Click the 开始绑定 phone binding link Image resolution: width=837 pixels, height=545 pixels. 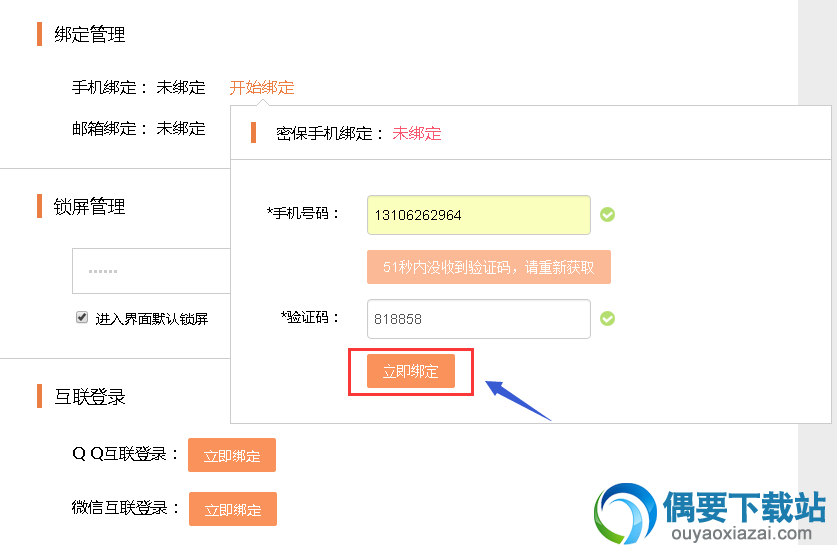[x=262, y=88]
